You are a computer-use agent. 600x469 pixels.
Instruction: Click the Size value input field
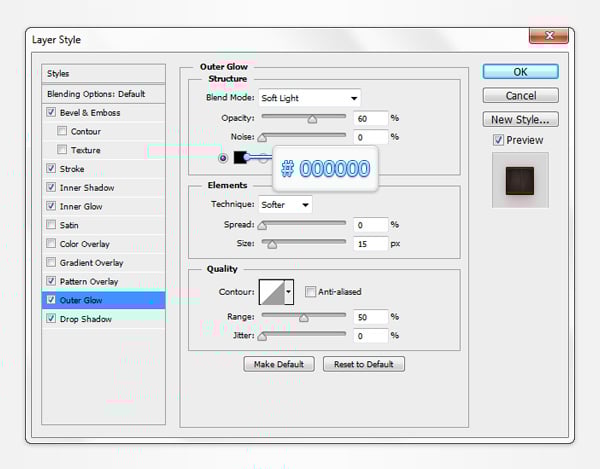pos(369,243)
